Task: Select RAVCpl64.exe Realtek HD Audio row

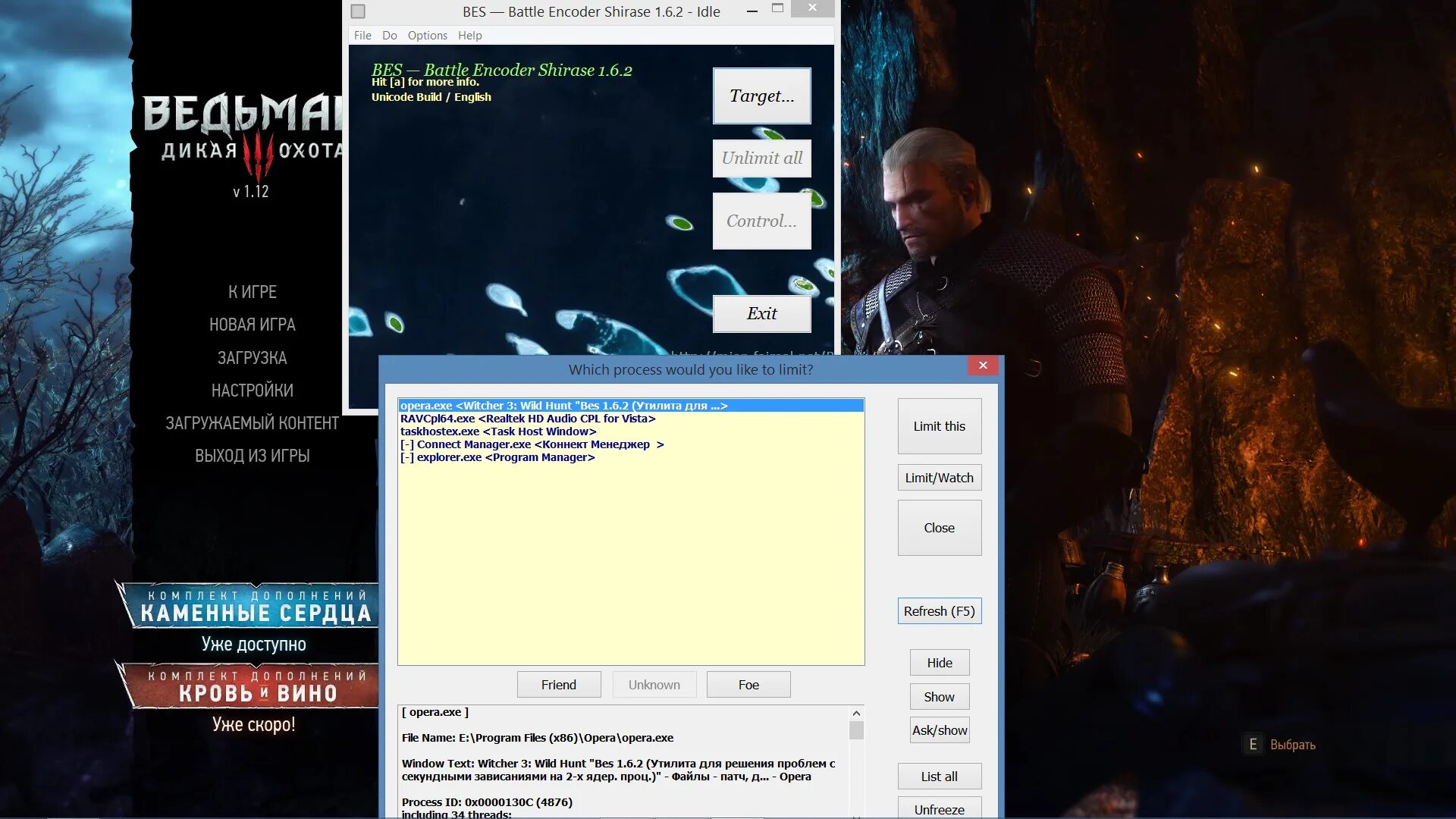Action: point(631,419)
